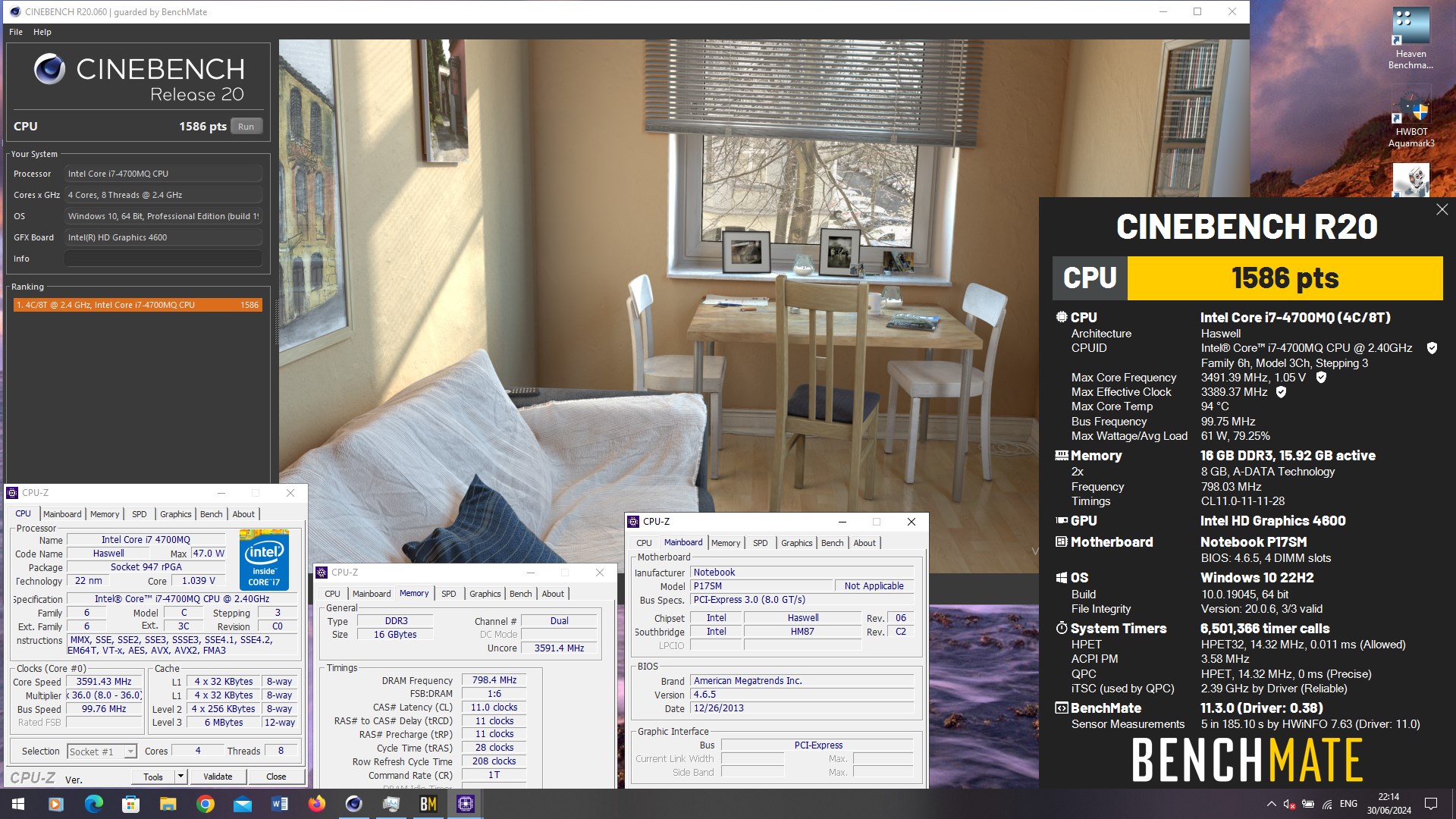Click the shield beside Max Effective Clock
Image resolution: width=1456 pixels, height=819 pixels.
coord(1282,392)
